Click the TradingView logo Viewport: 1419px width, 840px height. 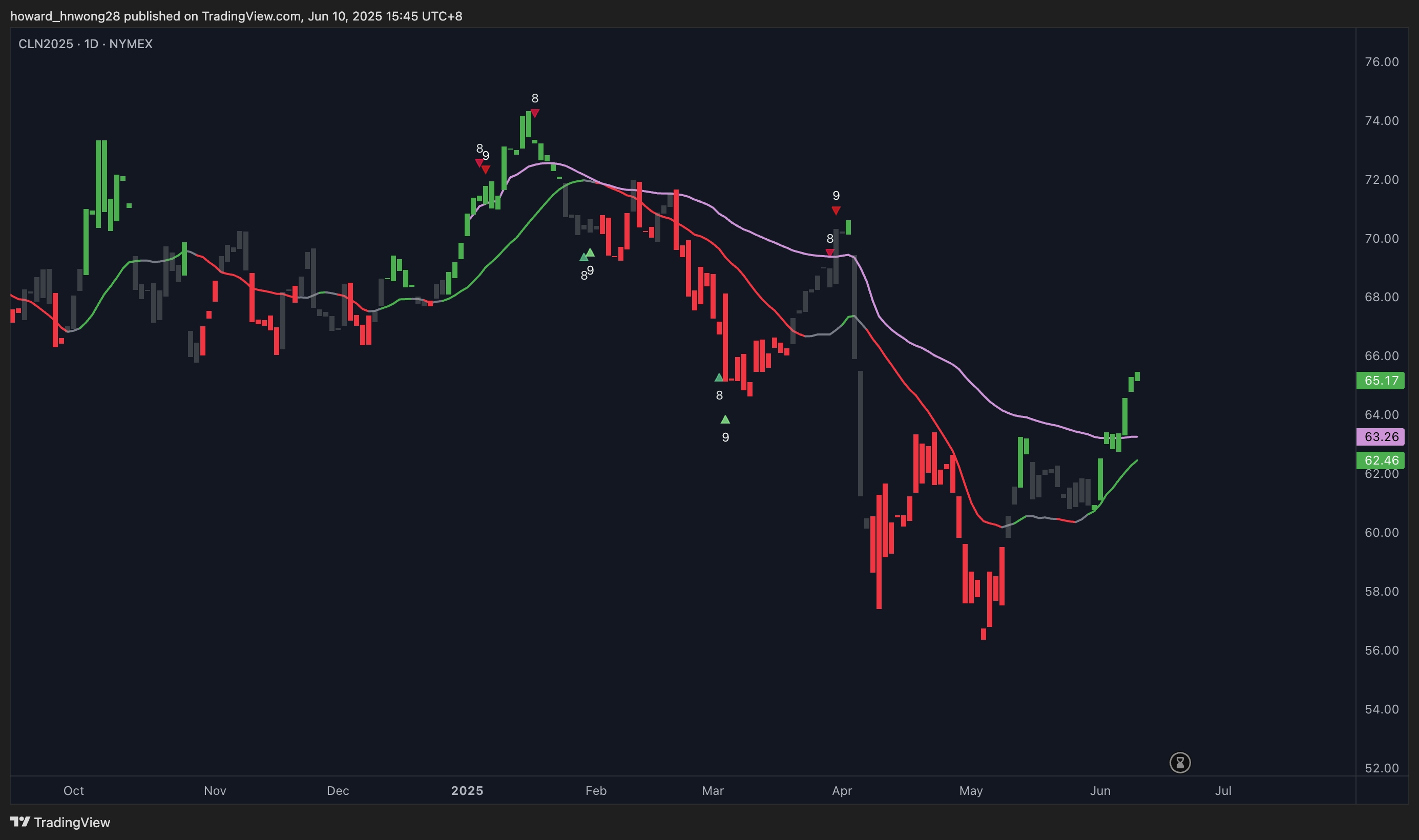coord(60,822)
